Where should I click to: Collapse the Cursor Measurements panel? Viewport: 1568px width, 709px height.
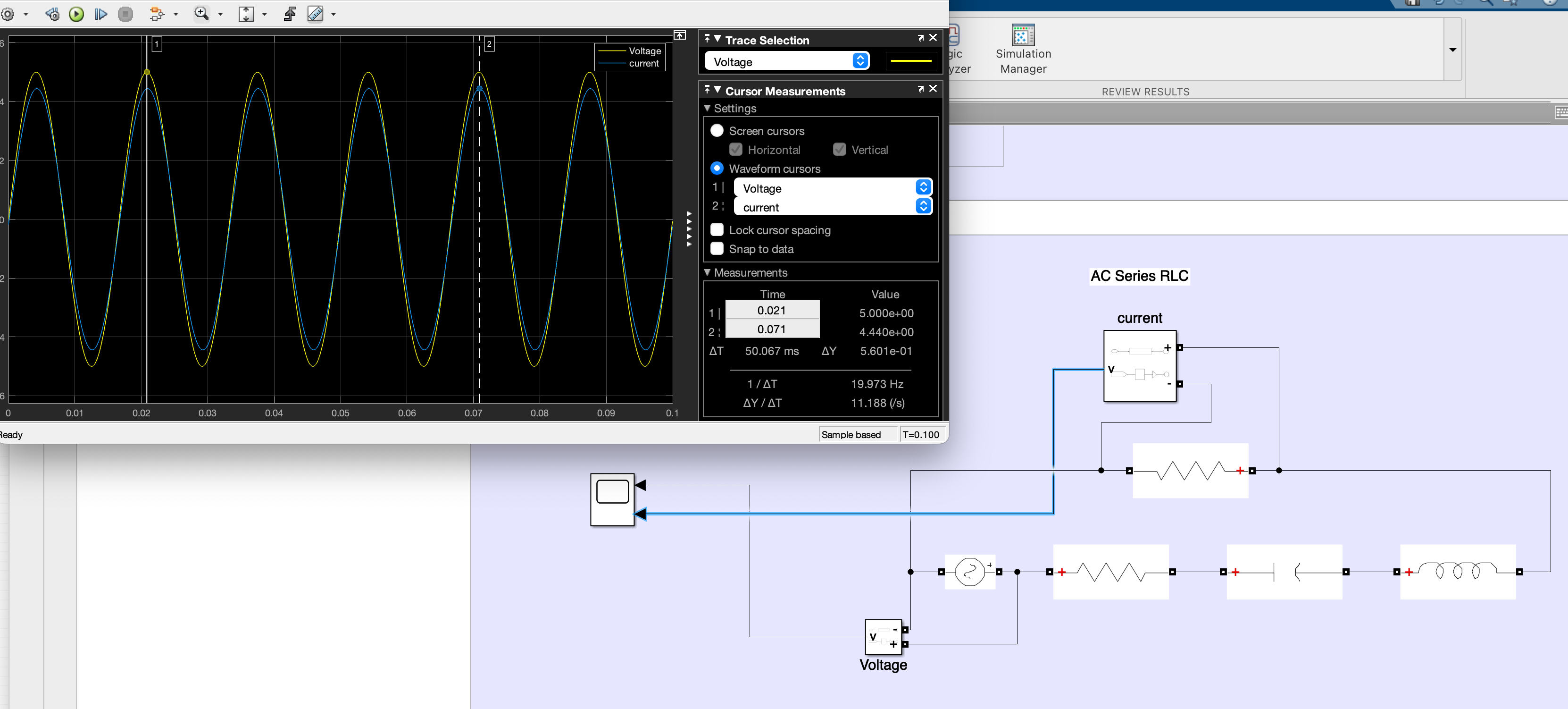(717, 90)
